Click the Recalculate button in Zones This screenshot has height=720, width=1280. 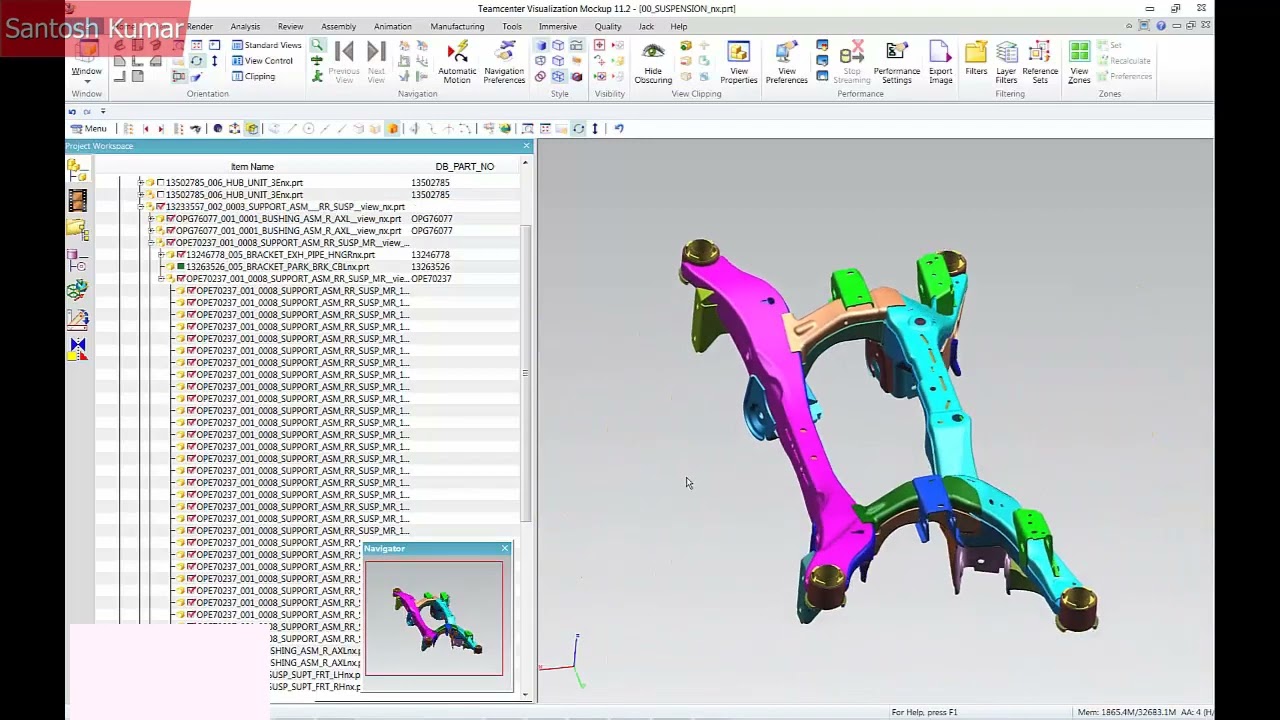(x=1123, y=61)
